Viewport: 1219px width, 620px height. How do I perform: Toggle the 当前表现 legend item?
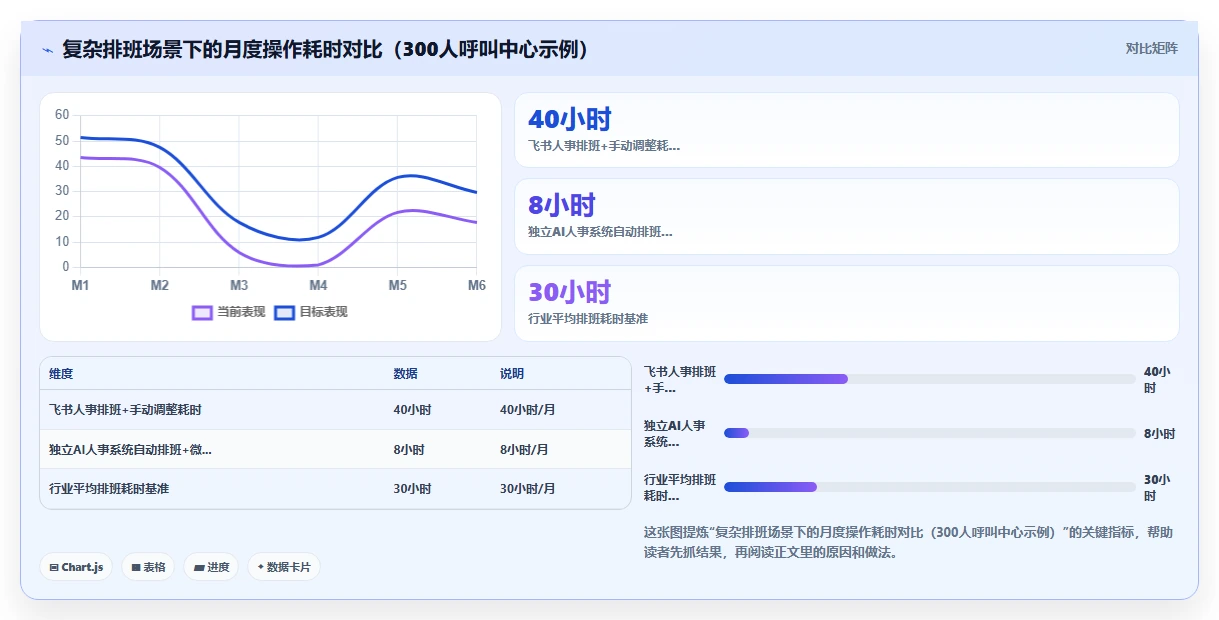coord(229,312)
